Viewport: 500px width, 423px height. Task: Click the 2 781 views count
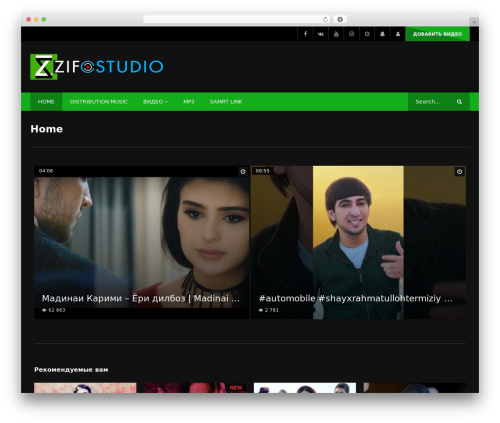269,310
